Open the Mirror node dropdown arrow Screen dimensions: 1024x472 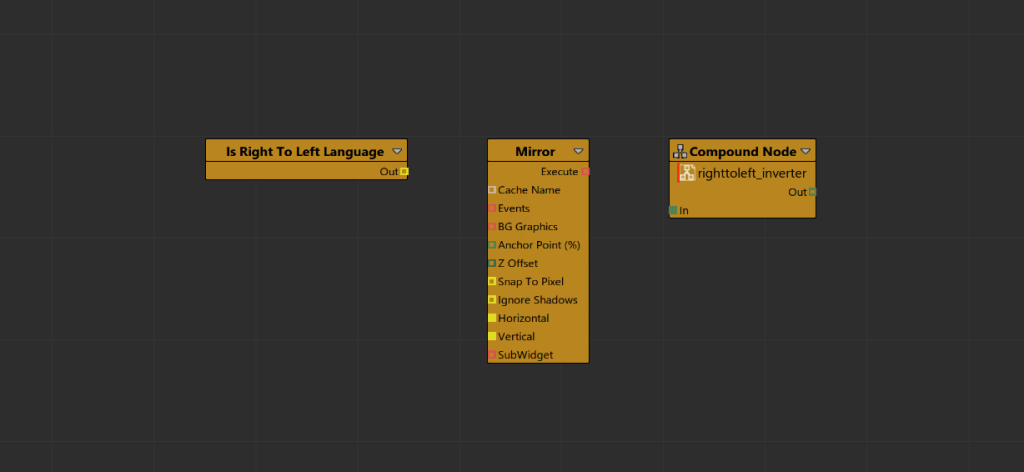579,151
